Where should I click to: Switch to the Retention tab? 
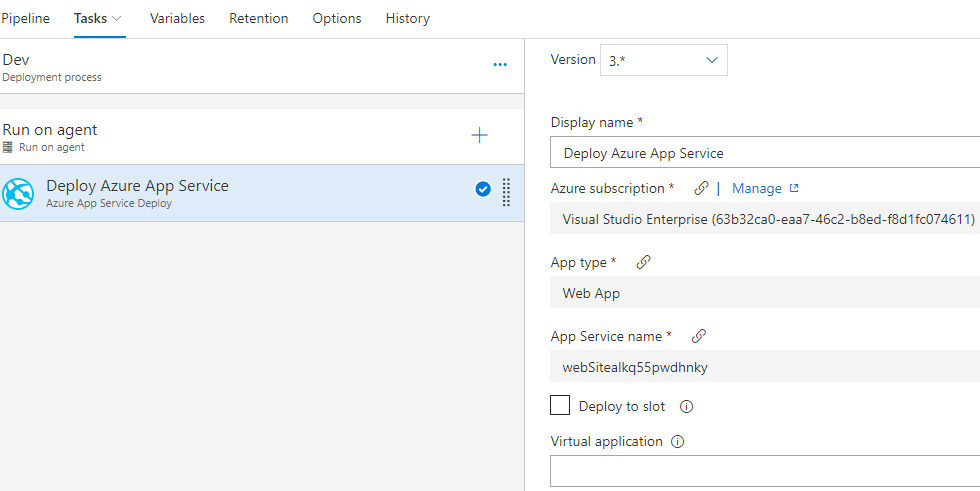click(258, 19)
